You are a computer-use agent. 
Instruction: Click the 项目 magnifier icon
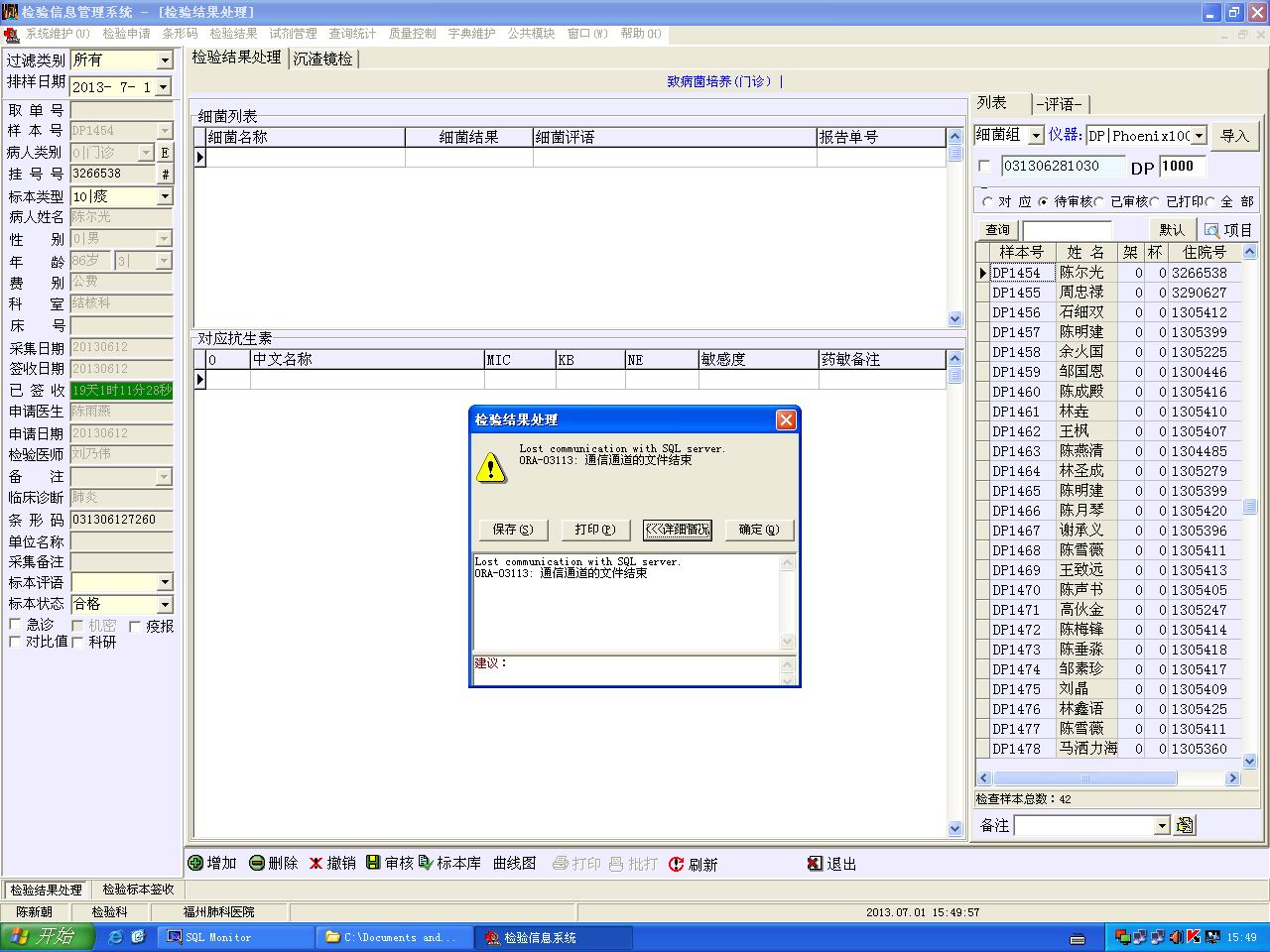click(1211, 230)
